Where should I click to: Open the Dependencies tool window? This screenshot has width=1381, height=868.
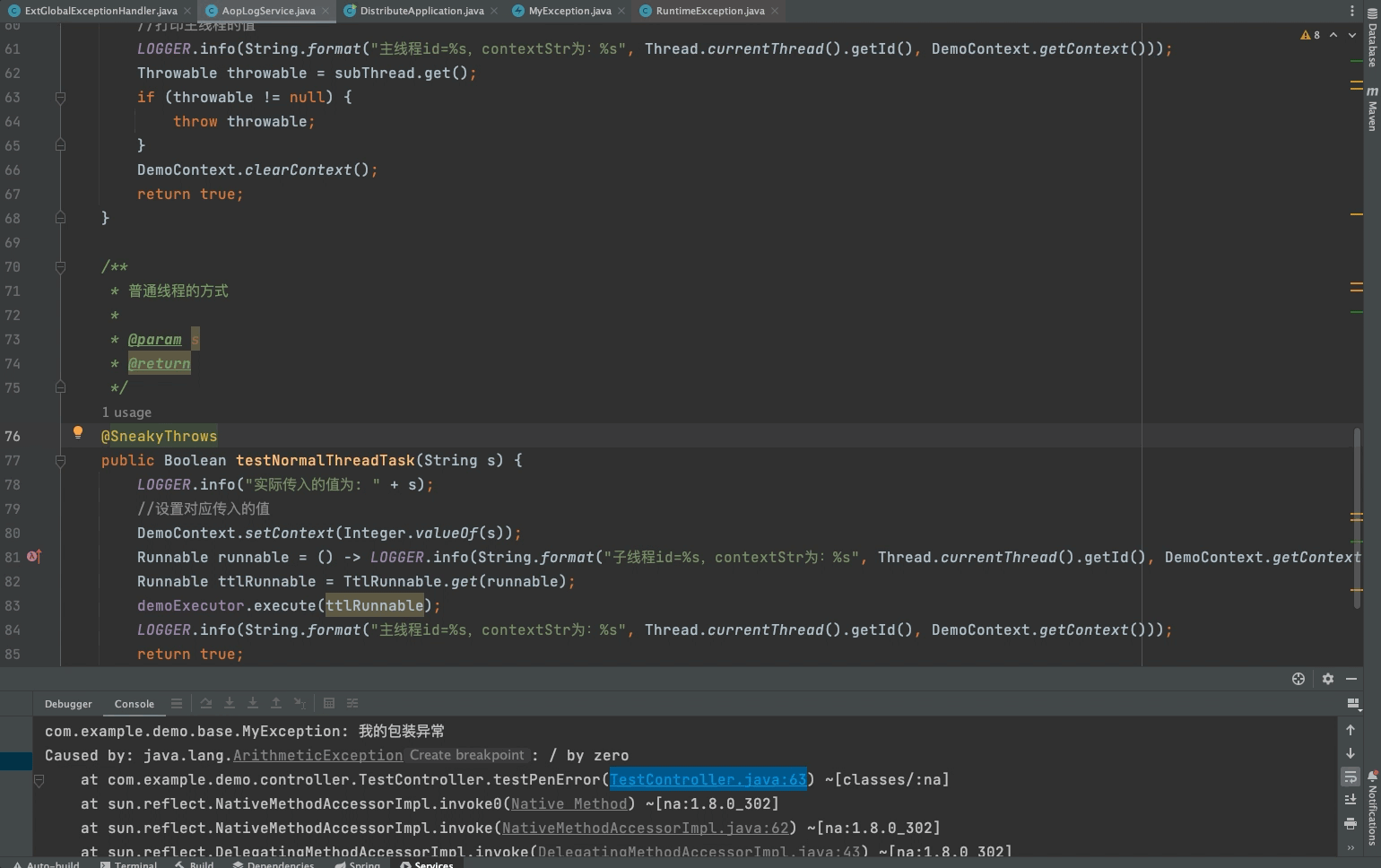pos(273,864)
